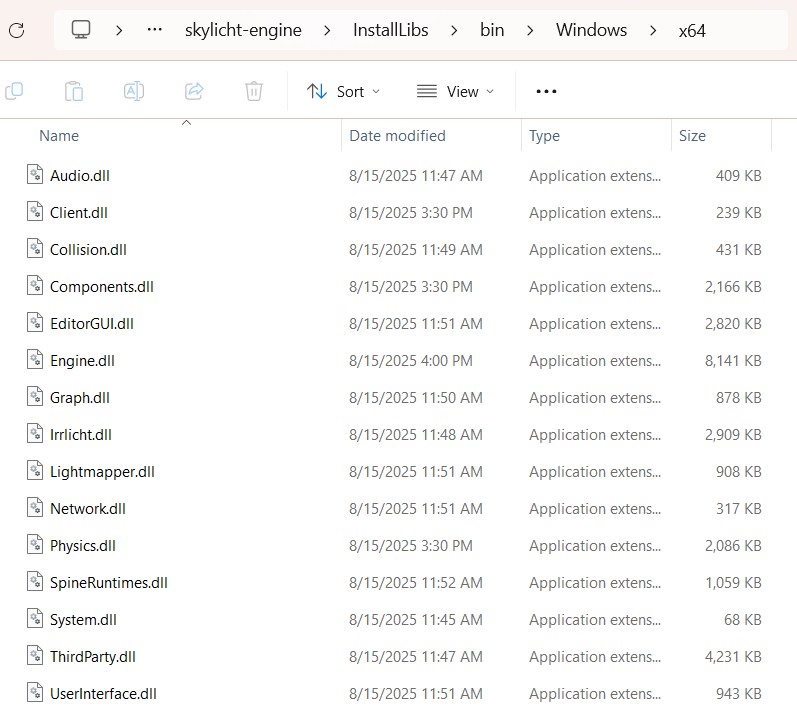Open the See more toolbar menu

point(546,91)
